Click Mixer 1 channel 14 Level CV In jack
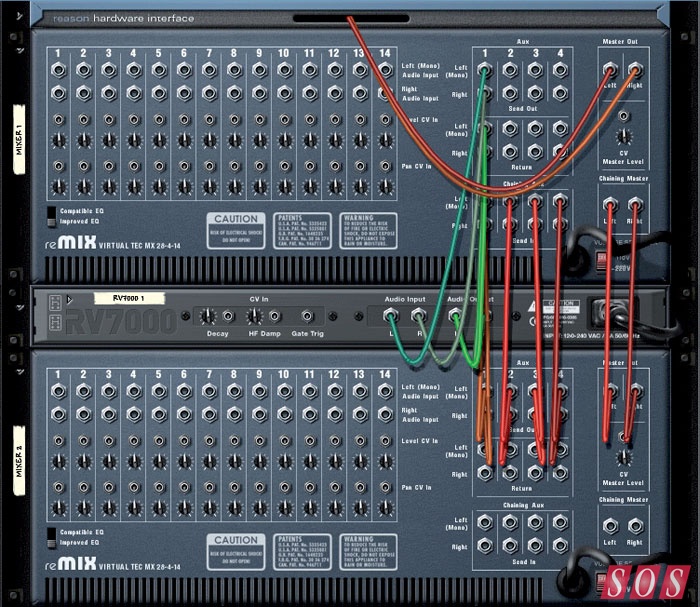Image resolution: width=700 pixels, height=607 pixels. click(x=385, y=120)
